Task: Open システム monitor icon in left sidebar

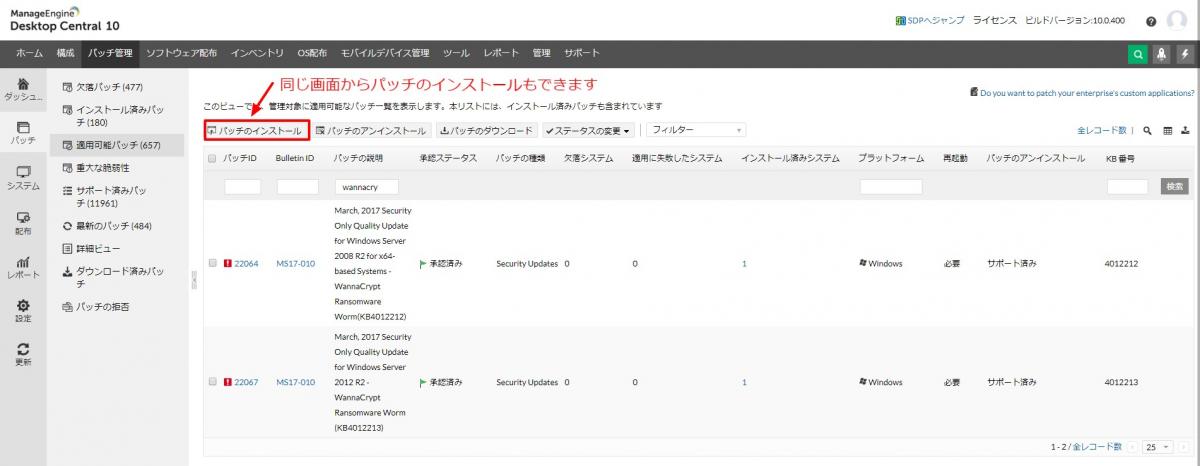Action: (x=23, y=178)
